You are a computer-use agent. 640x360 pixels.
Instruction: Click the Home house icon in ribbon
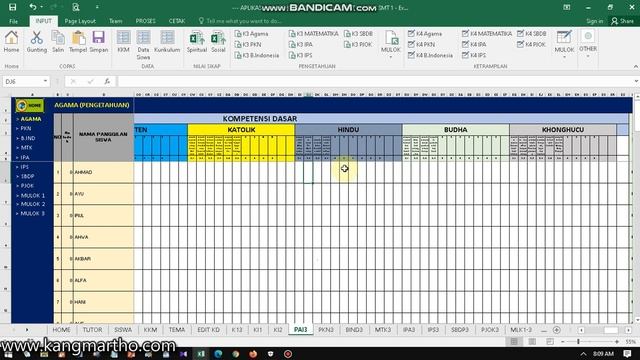point(11,38)
